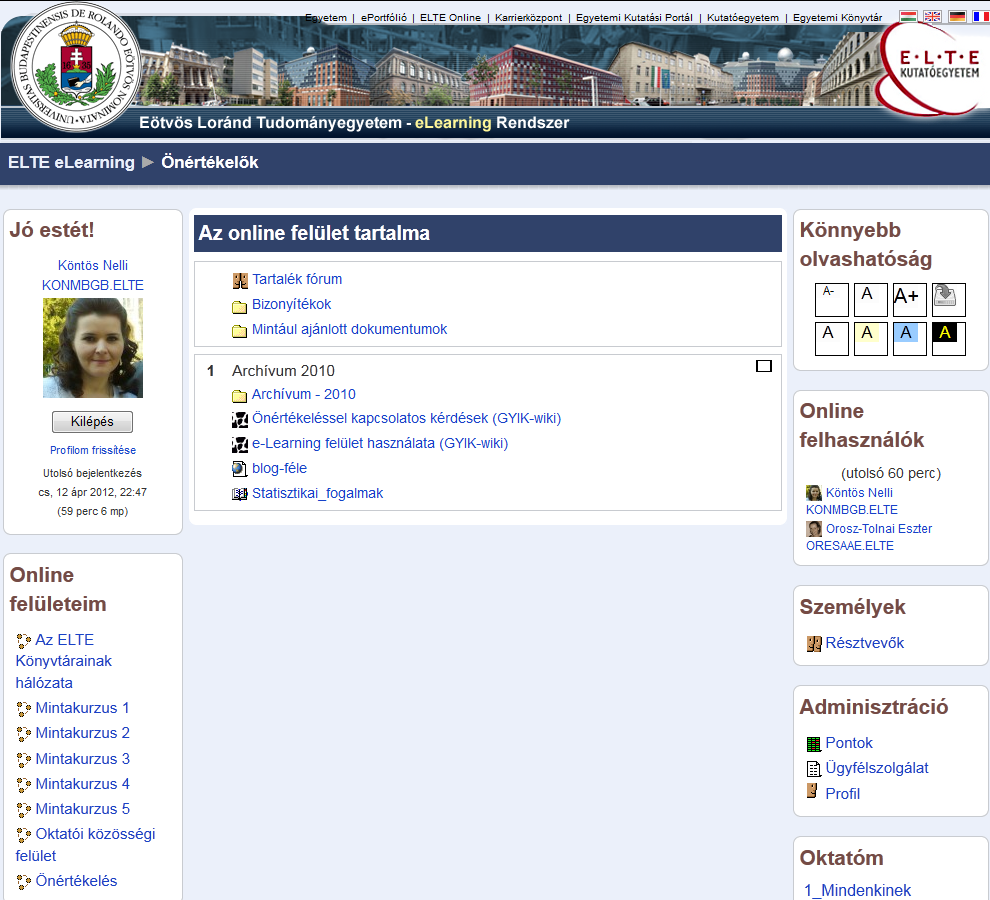Go to ELTE eLearning breadcrumb
The width and height of the screenshot is (990, 900).
click(x=71, y=162)
